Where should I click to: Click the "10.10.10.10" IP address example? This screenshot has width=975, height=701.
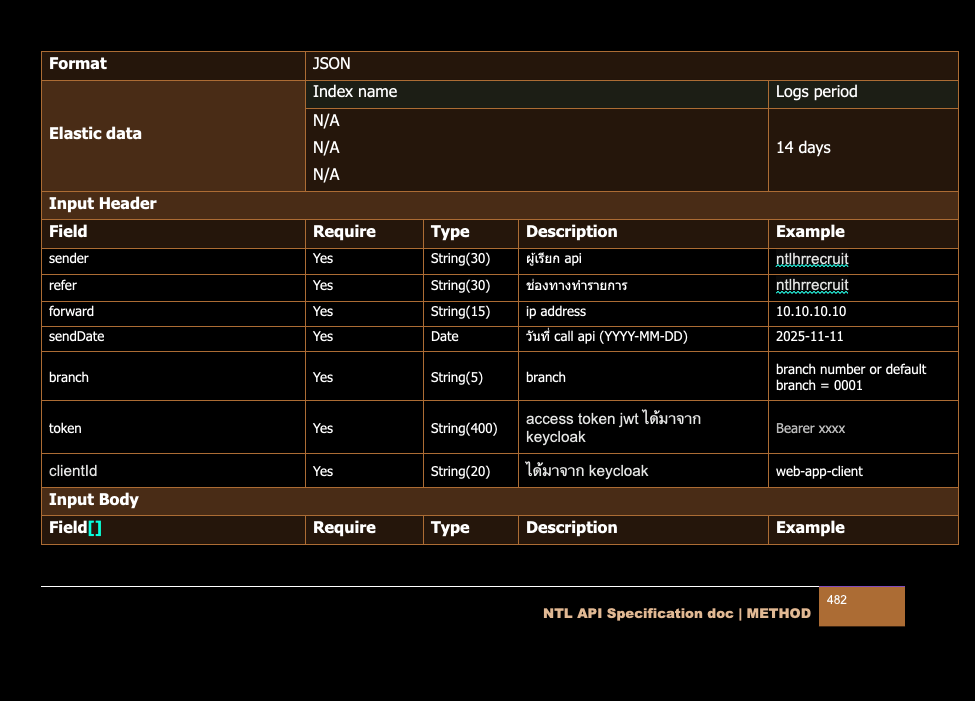click(x=811, y=312)
